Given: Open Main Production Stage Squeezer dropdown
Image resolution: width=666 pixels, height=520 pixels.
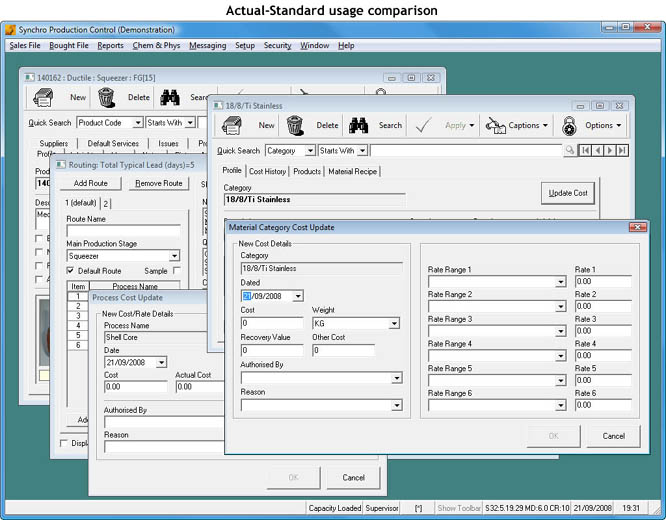Looking at the screenshot, I should 174,256.
